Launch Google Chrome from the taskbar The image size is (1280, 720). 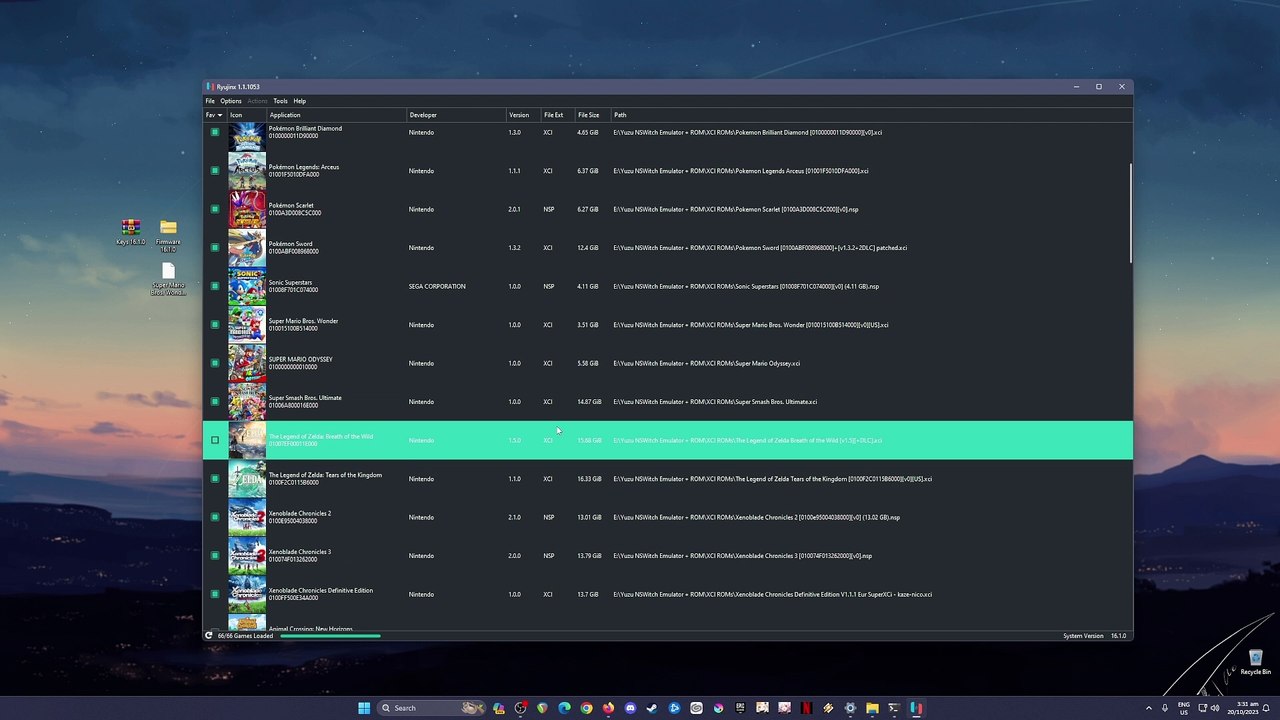[x=586, y=708]
